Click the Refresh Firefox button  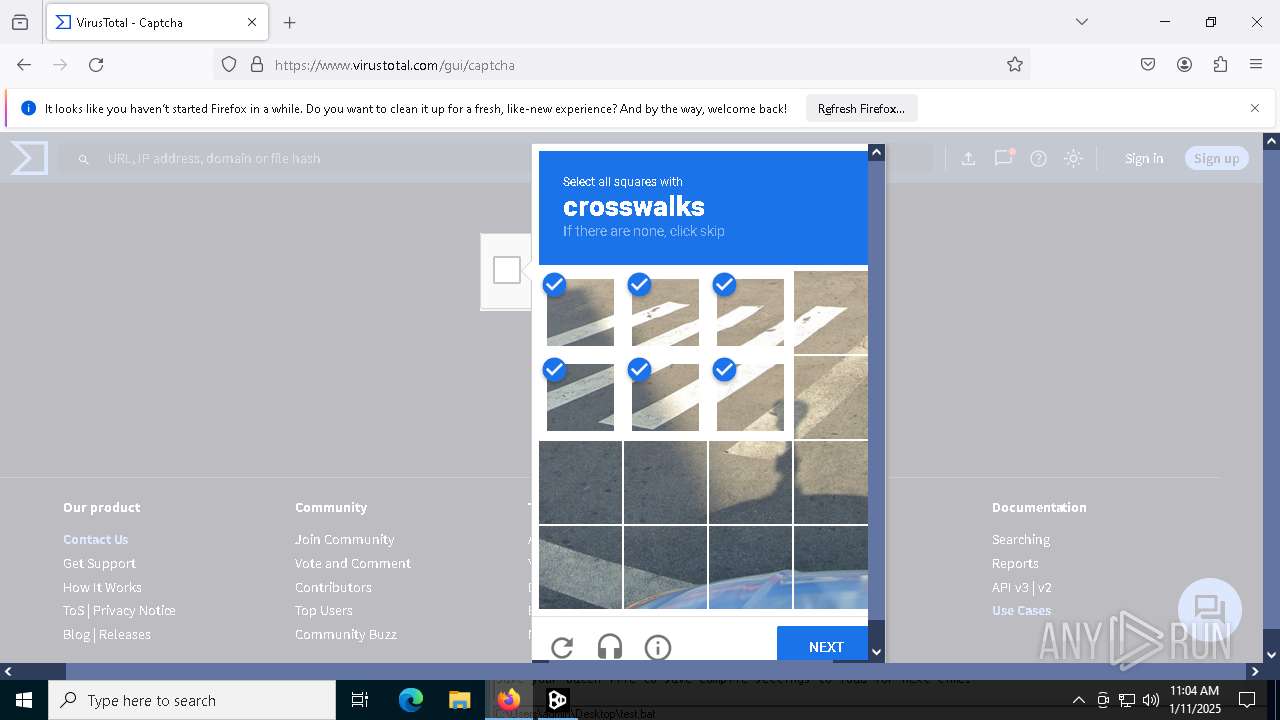coord(861,108)
